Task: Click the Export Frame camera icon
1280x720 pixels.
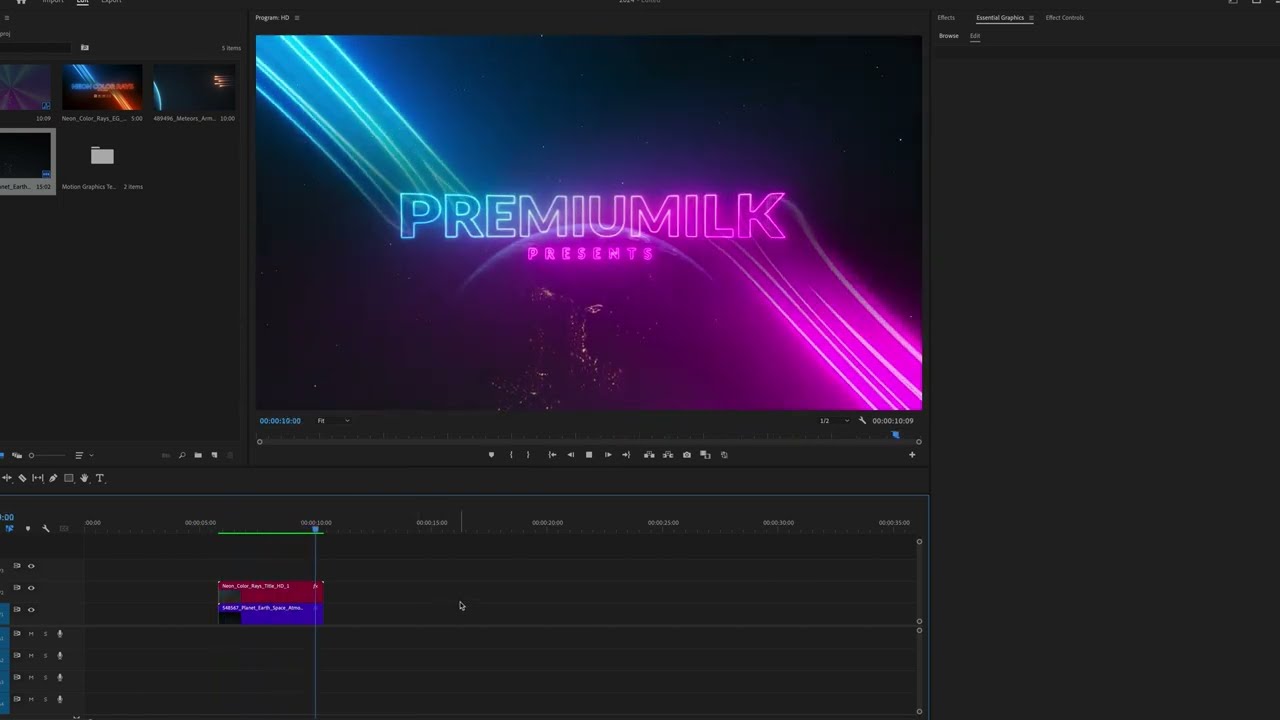Action: (687, 455)
